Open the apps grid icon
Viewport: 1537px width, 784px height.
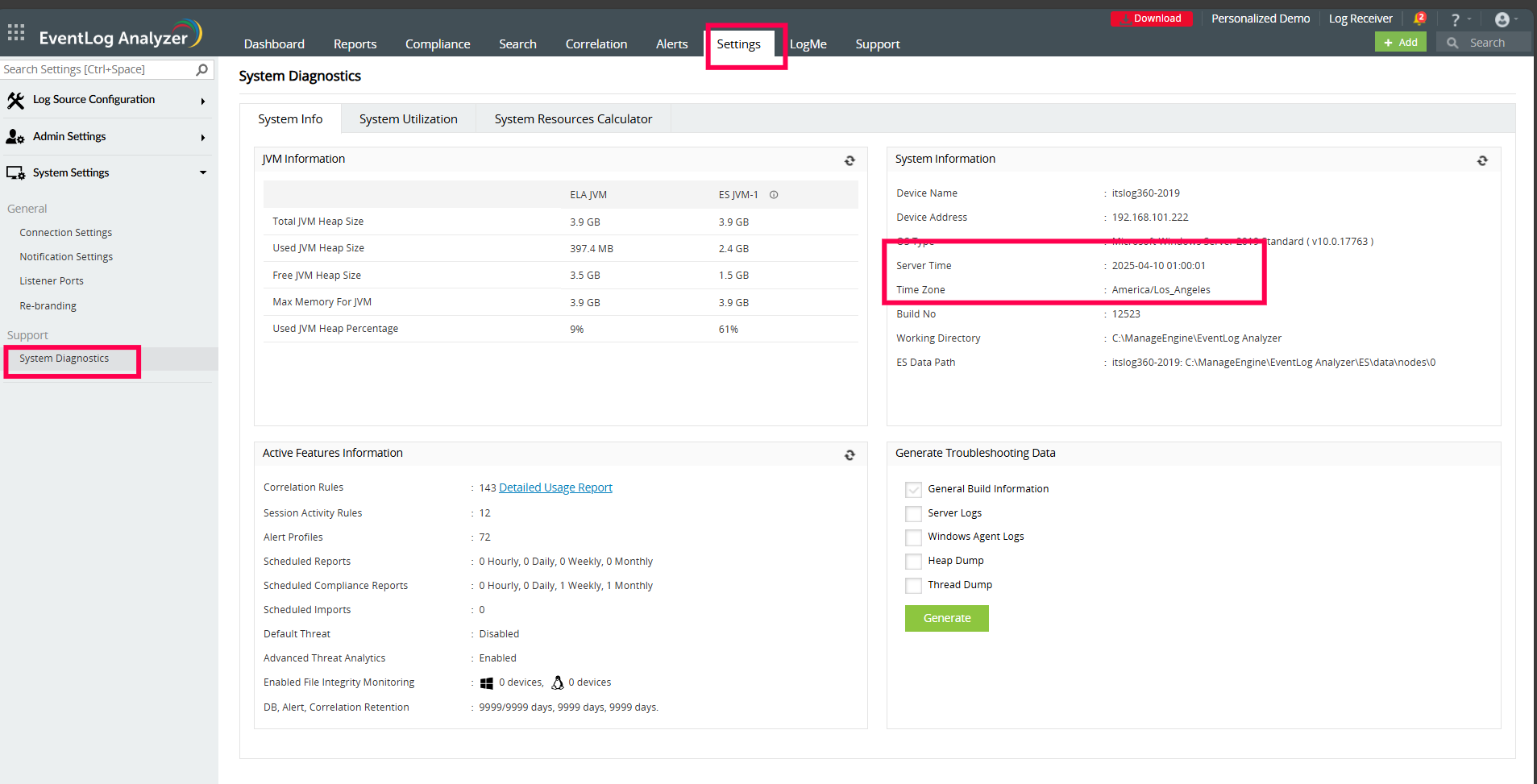click(x=16, y=33)
